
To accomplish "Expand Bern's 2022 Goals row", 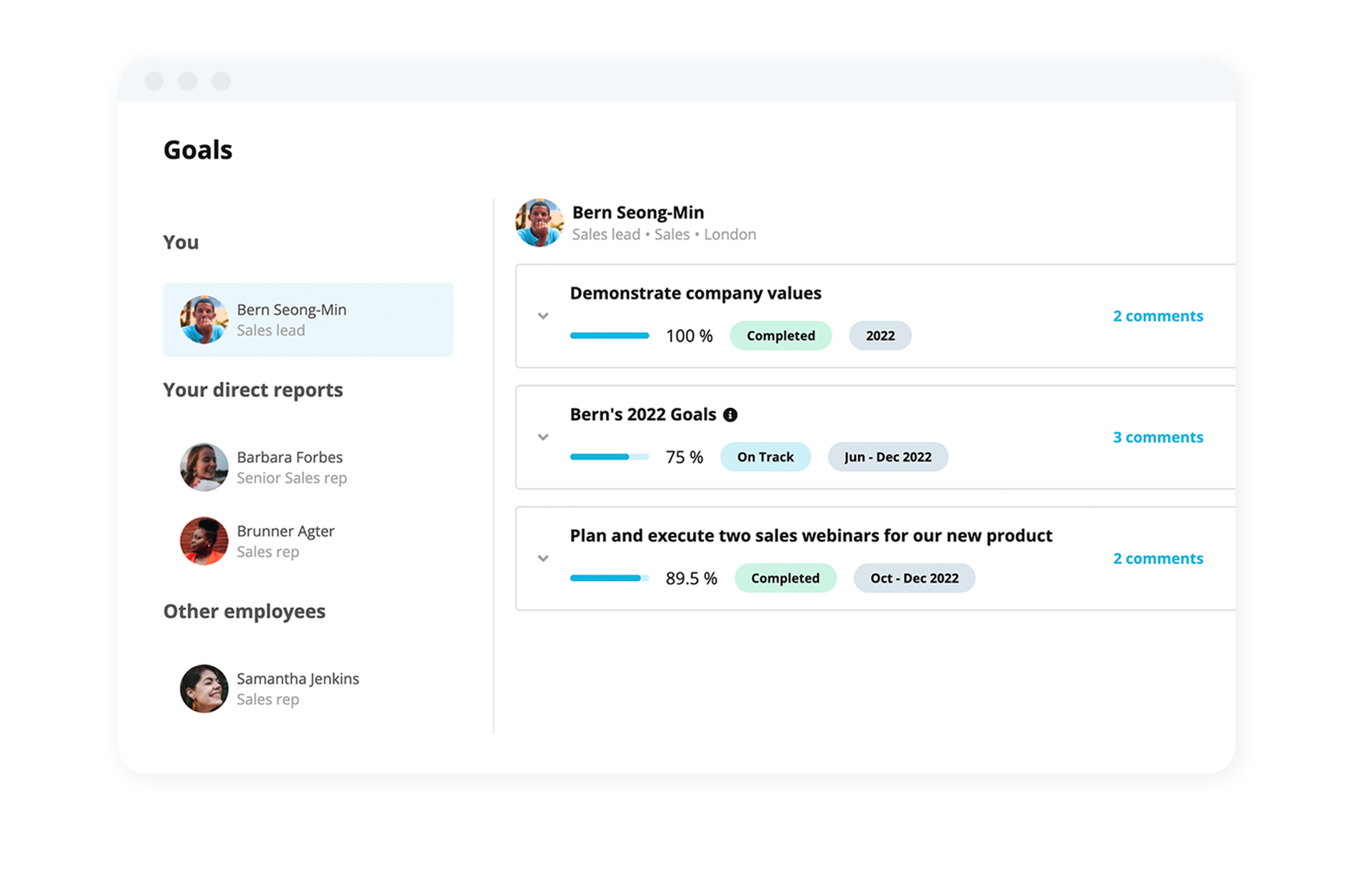I will point(543,436).
